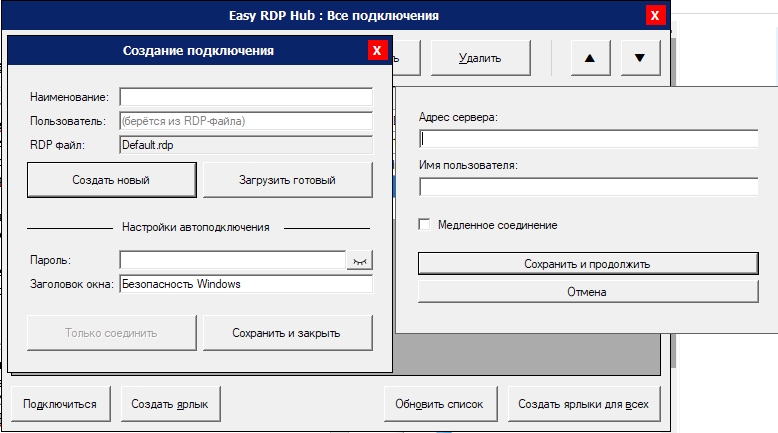Click the Отмена button
Screen dimensions: 778x433
pyautogui.click(x=588, y=292)
